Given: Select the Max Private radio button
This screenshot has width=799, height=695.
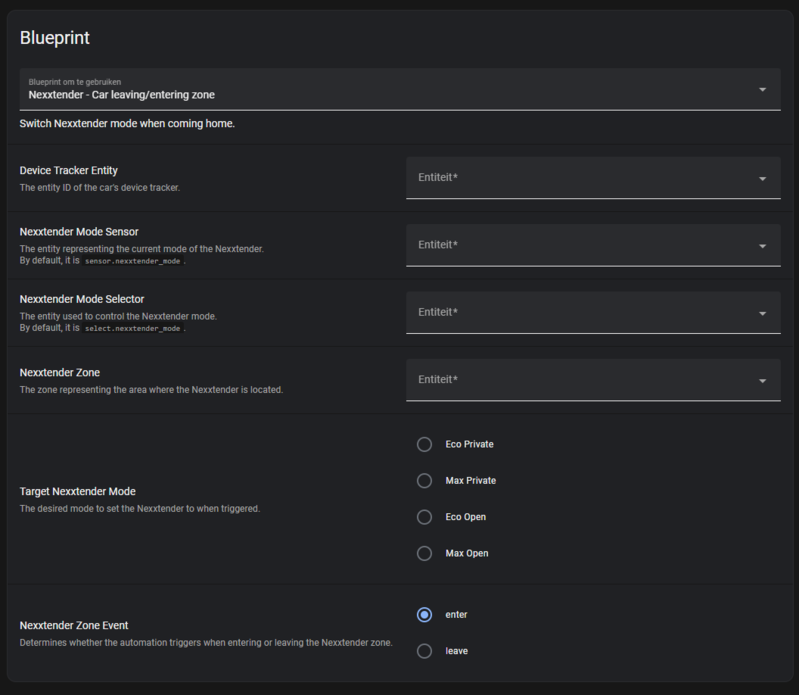Looking at the screenshot, I should tap(424, 480).
